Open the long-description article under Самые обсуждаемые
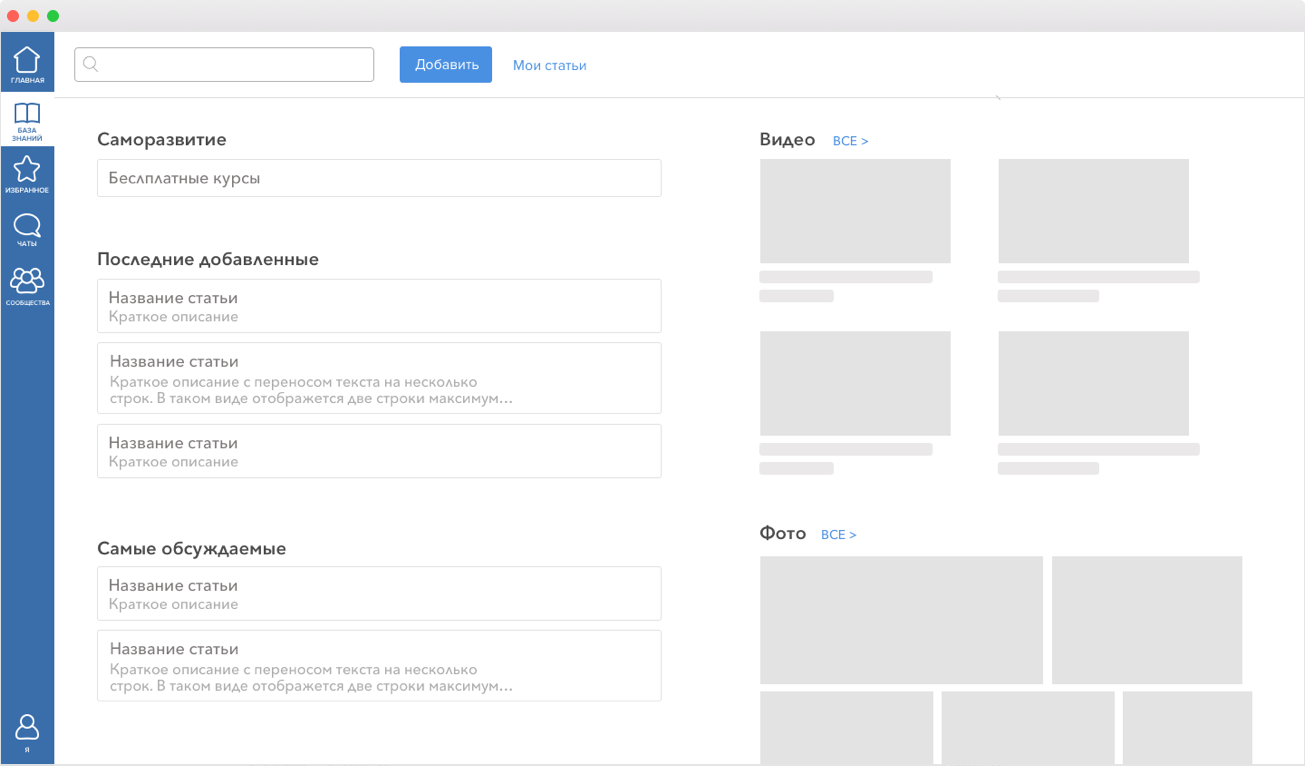The width and height of the screenshot is (1305, 766). 379,666
